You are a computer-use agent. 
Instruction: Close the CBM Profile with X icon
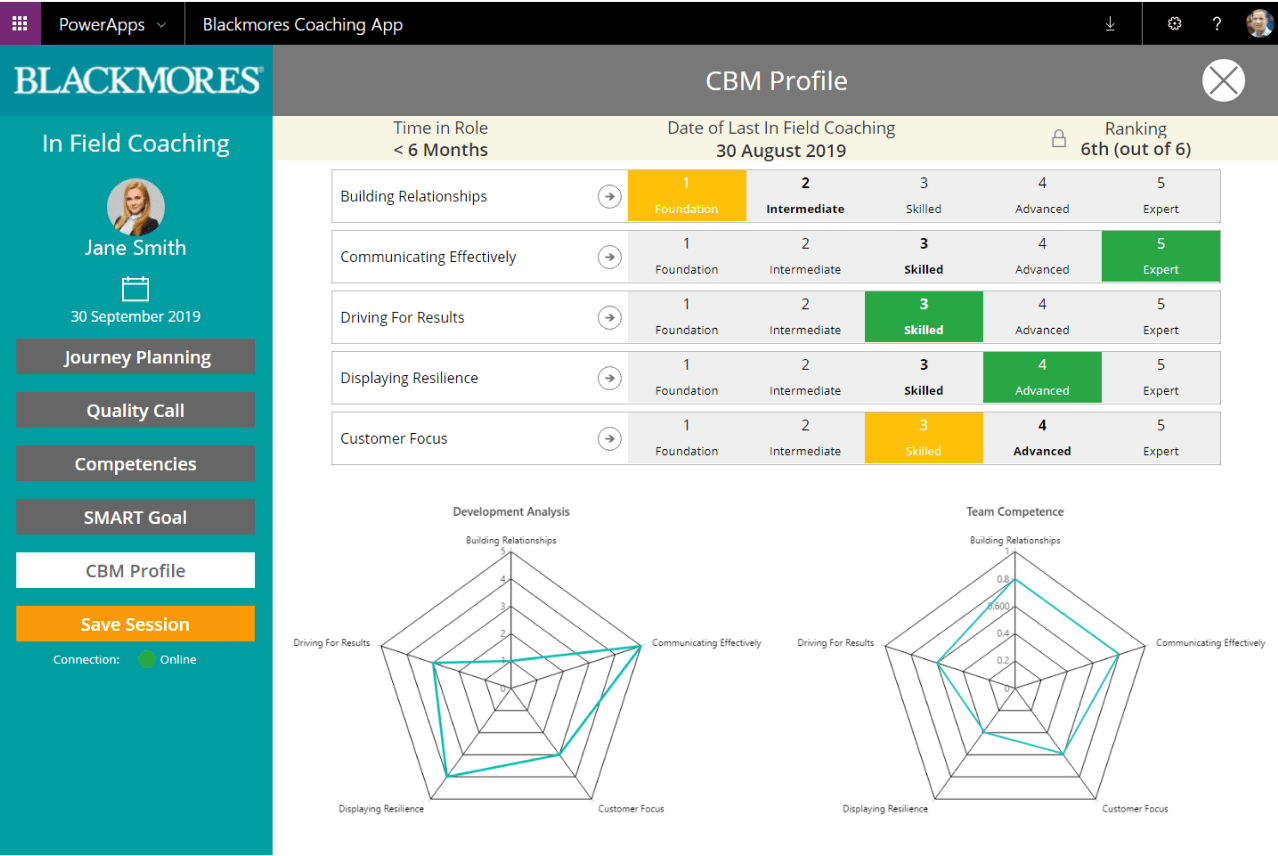tap(1223, 81)
